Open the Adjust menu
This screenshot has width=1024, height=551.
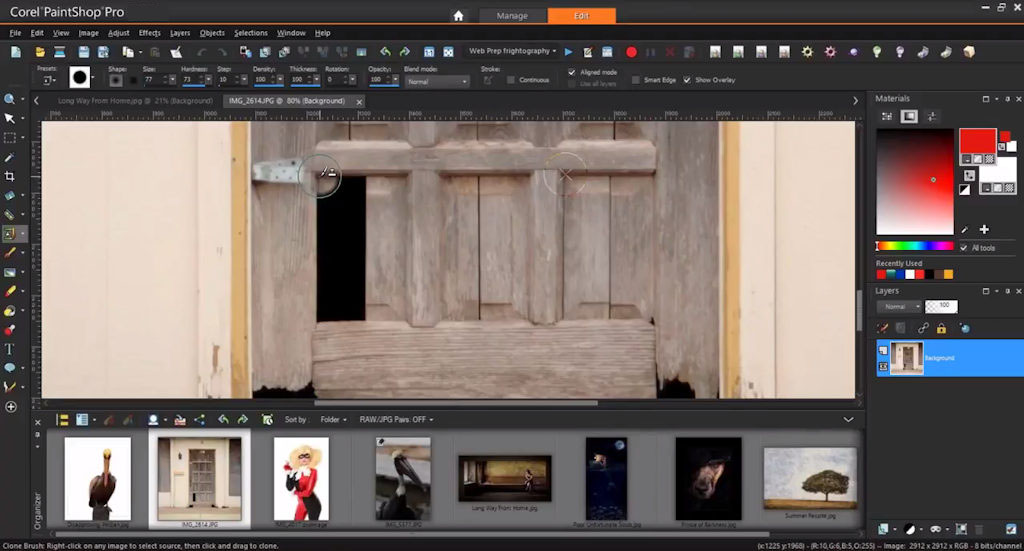tap(118, 33)
